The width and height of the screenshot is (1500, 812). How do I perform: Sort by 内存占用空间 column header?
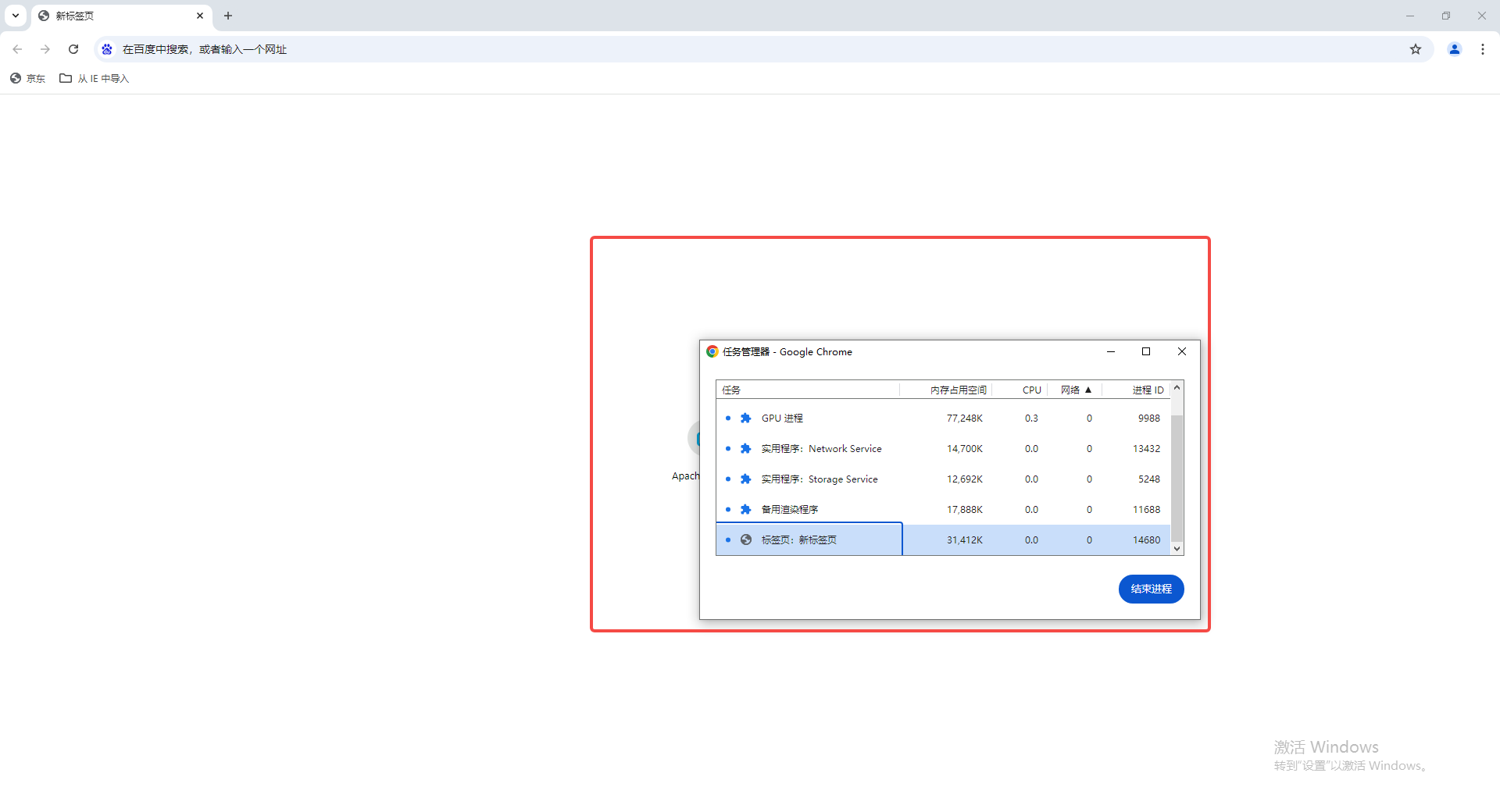coord(945,390)
